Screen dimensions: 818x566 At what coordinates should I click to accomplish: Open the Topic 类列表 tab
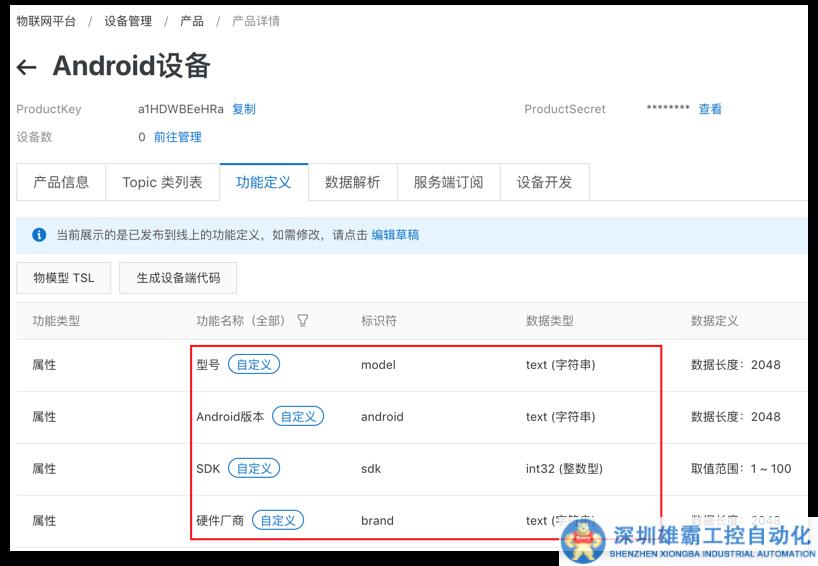(162, 182)
